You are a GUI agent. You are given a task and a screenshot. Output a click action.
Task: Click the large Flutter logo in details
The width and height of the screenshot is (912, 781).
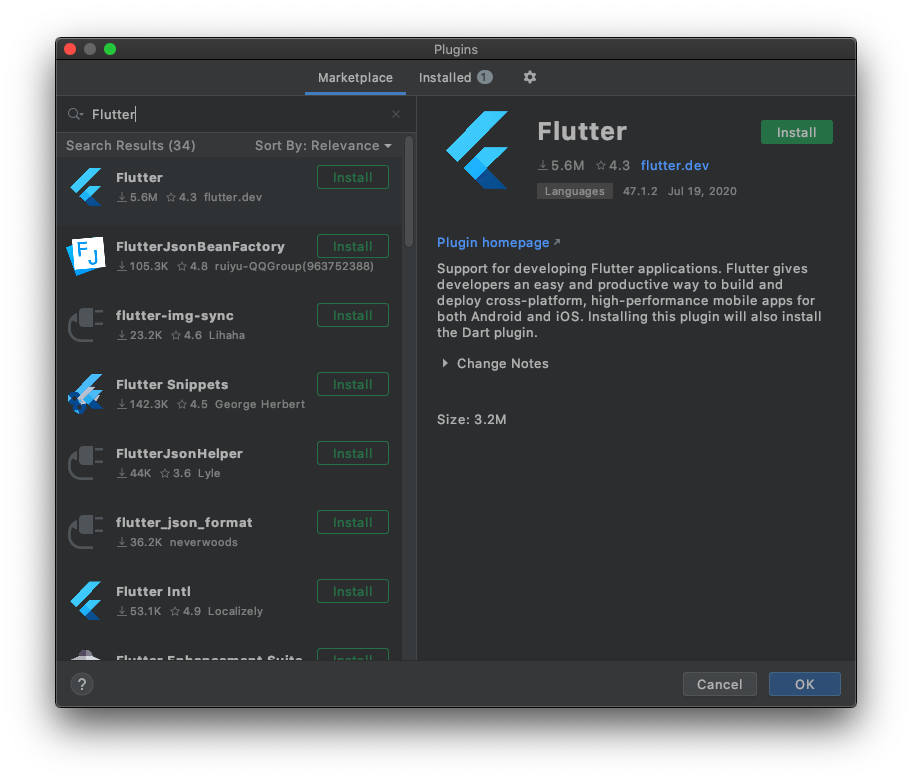click(478, 150)
